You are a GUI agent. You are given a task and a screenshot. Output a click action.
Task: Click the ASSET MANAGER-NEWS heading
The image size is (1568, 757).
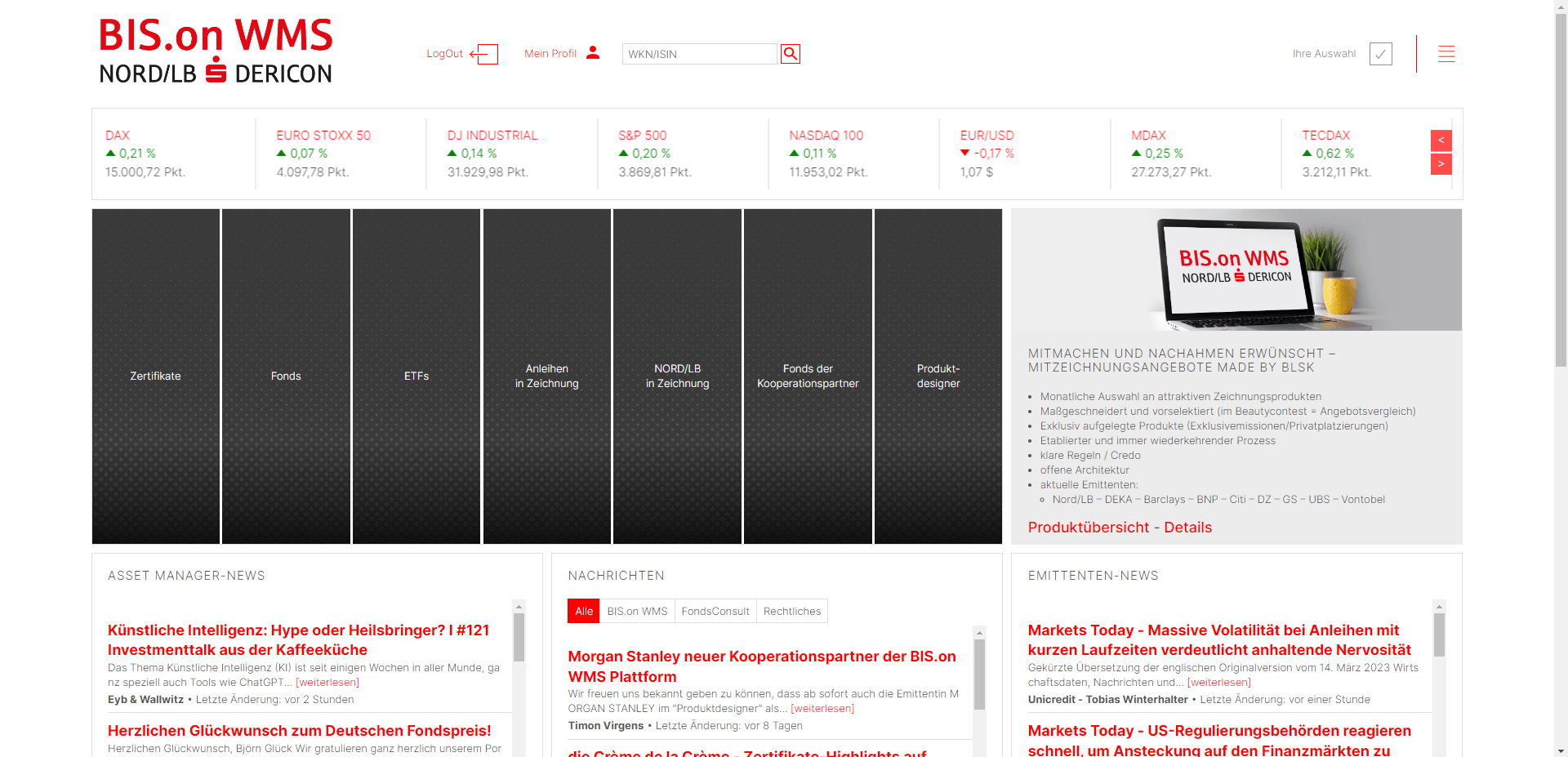coord(186,576)
